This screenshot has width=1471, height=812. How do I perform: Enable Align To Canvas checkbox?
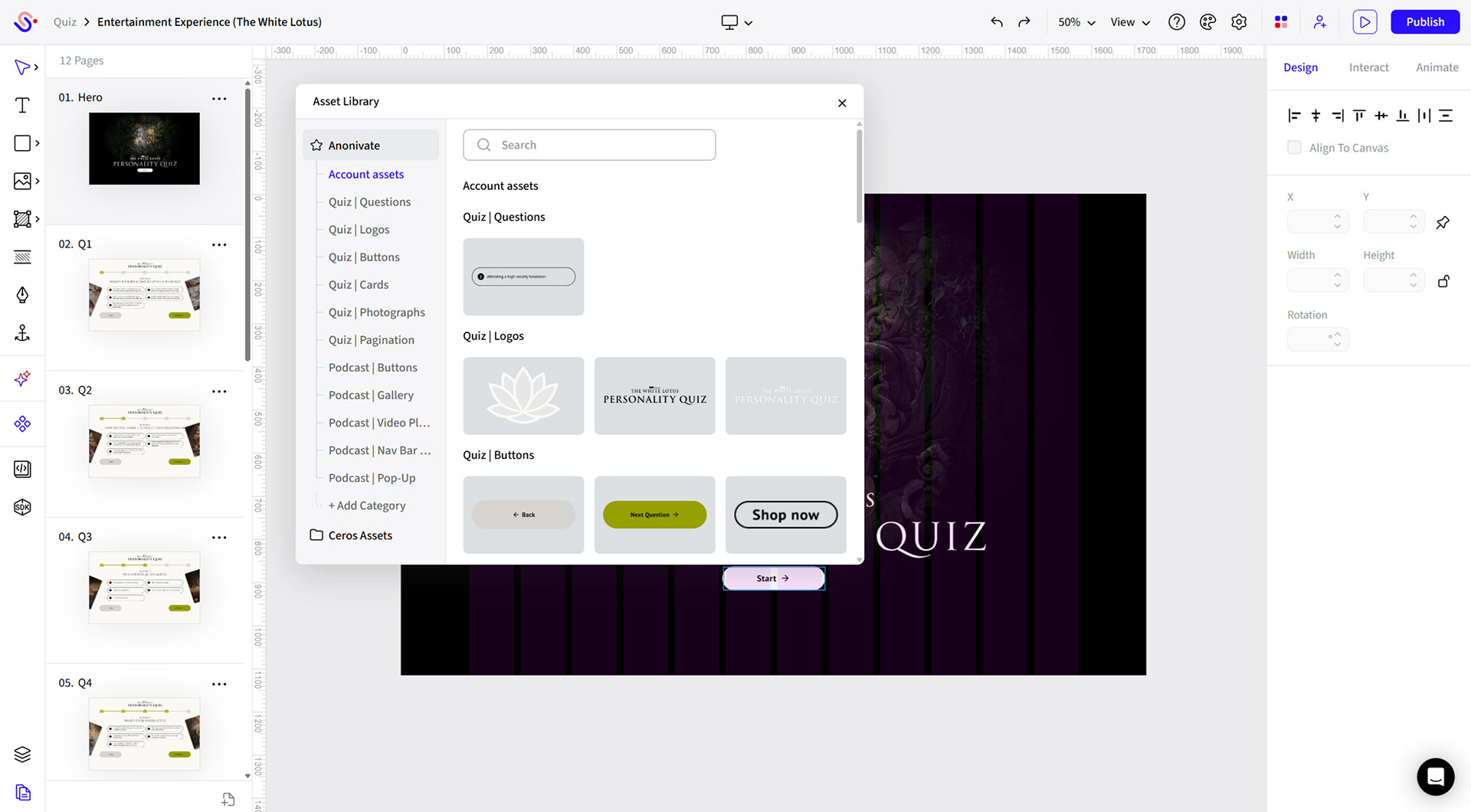pyautogui.click(x=1294, y=147)
